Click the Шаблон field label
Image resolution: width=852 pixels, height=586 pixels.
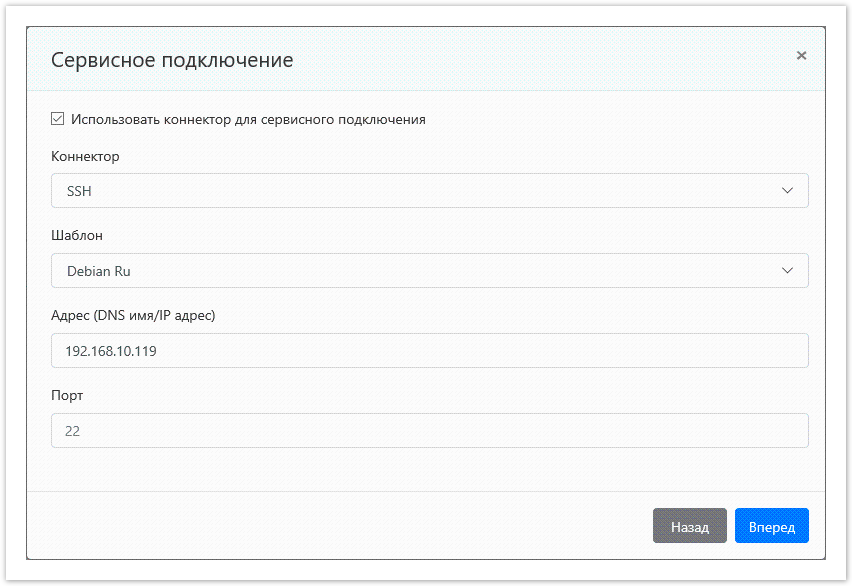77,236
